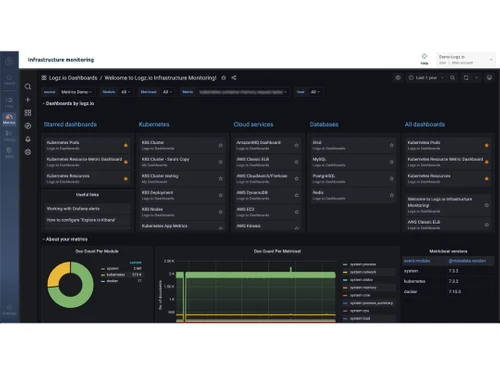The width and height of the screenshot is (500, 375).
Task: Sort by event.module column header
Action: 417,261
